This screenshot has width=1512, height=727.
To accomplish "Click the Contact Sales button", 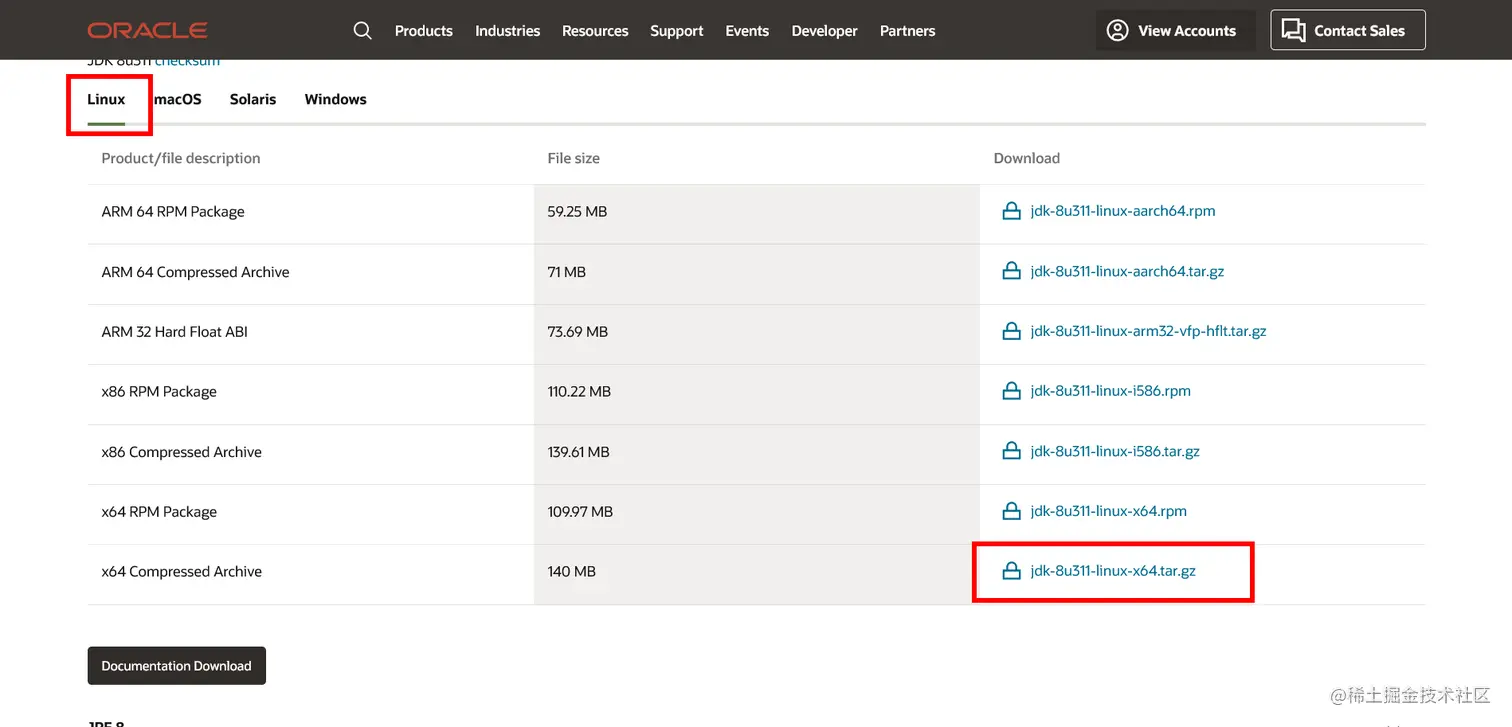I will click(x=1348, y=30).
